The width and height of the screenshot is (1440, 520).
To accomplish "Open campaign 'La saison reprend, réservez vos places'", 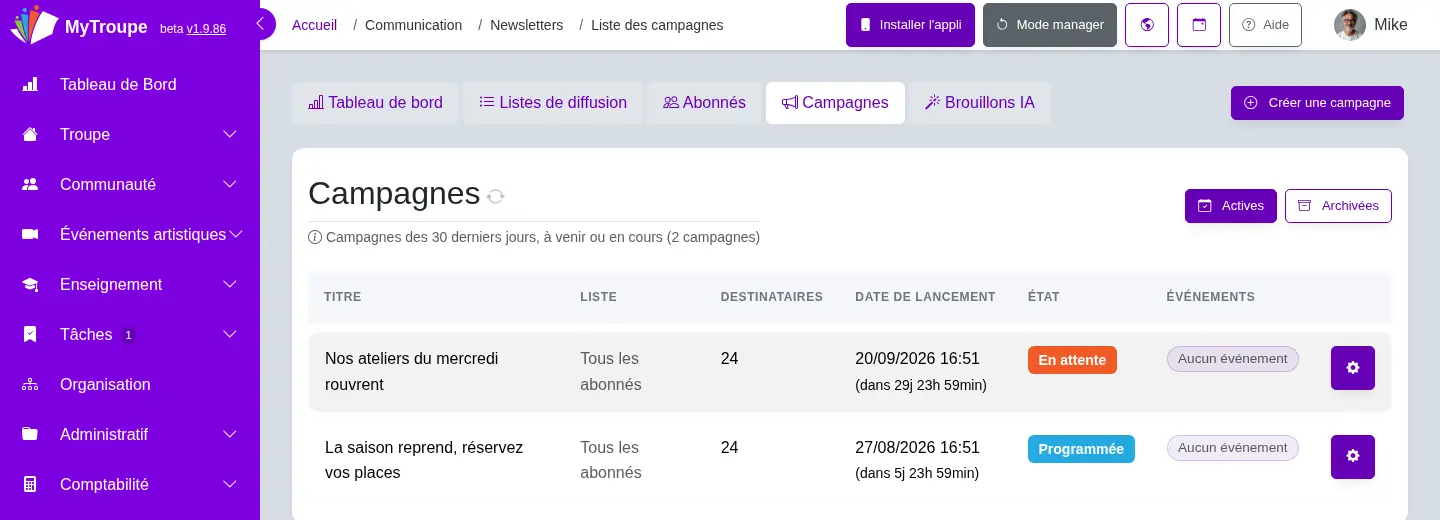I will tap(424, 460).
